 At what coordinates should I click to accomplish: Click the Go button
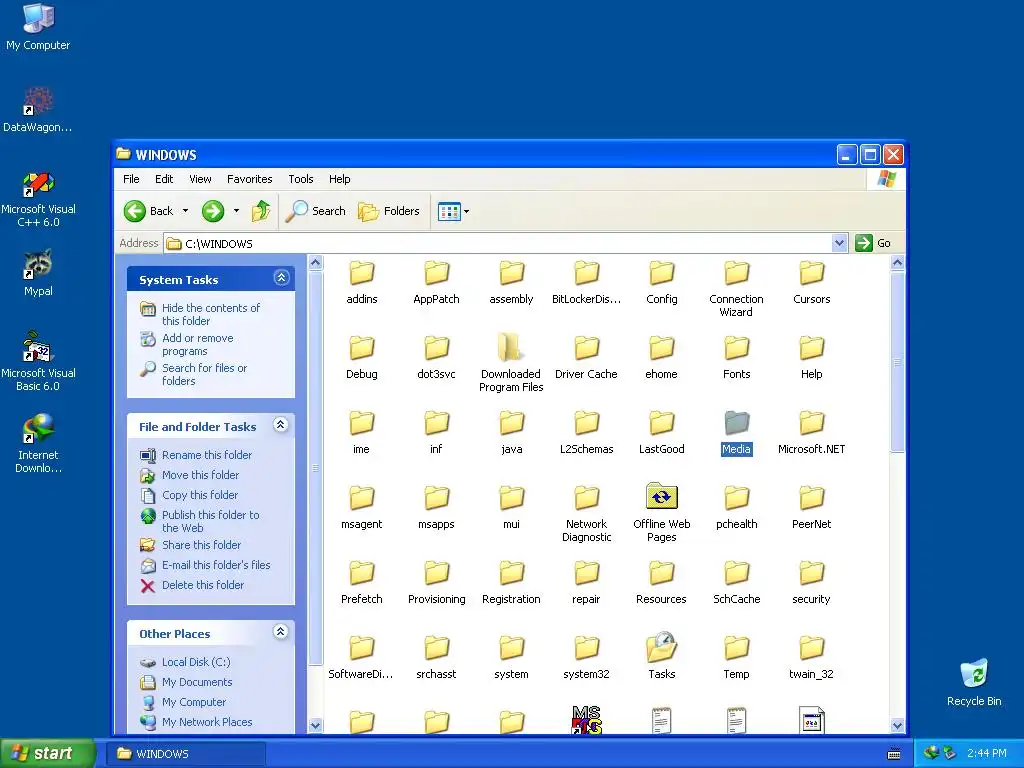(x=873, y=243)
